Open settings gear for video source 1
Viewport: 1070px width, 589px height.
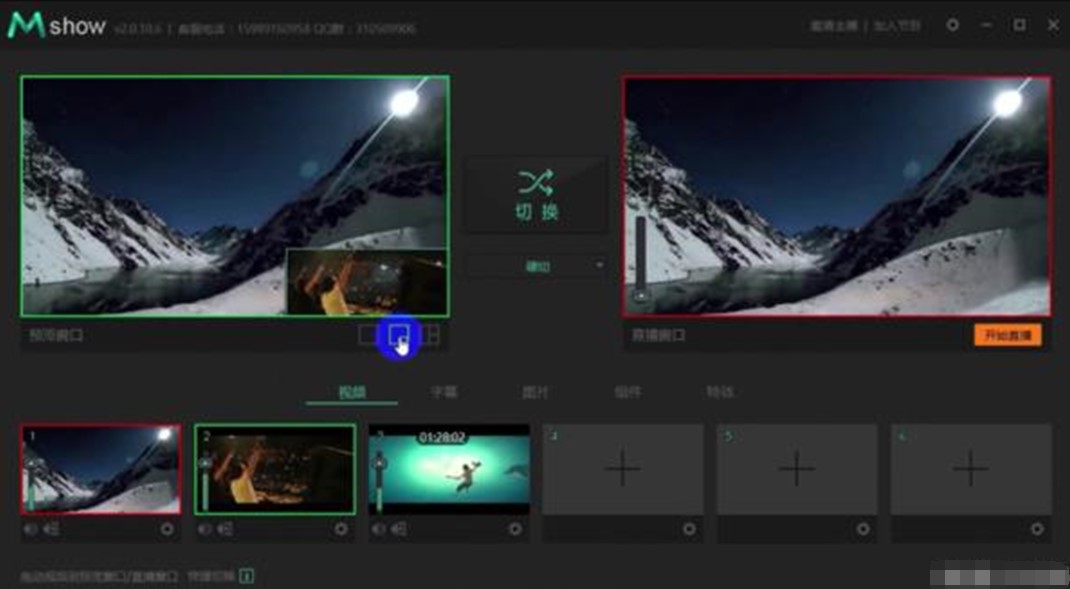(x=167, y=529)
